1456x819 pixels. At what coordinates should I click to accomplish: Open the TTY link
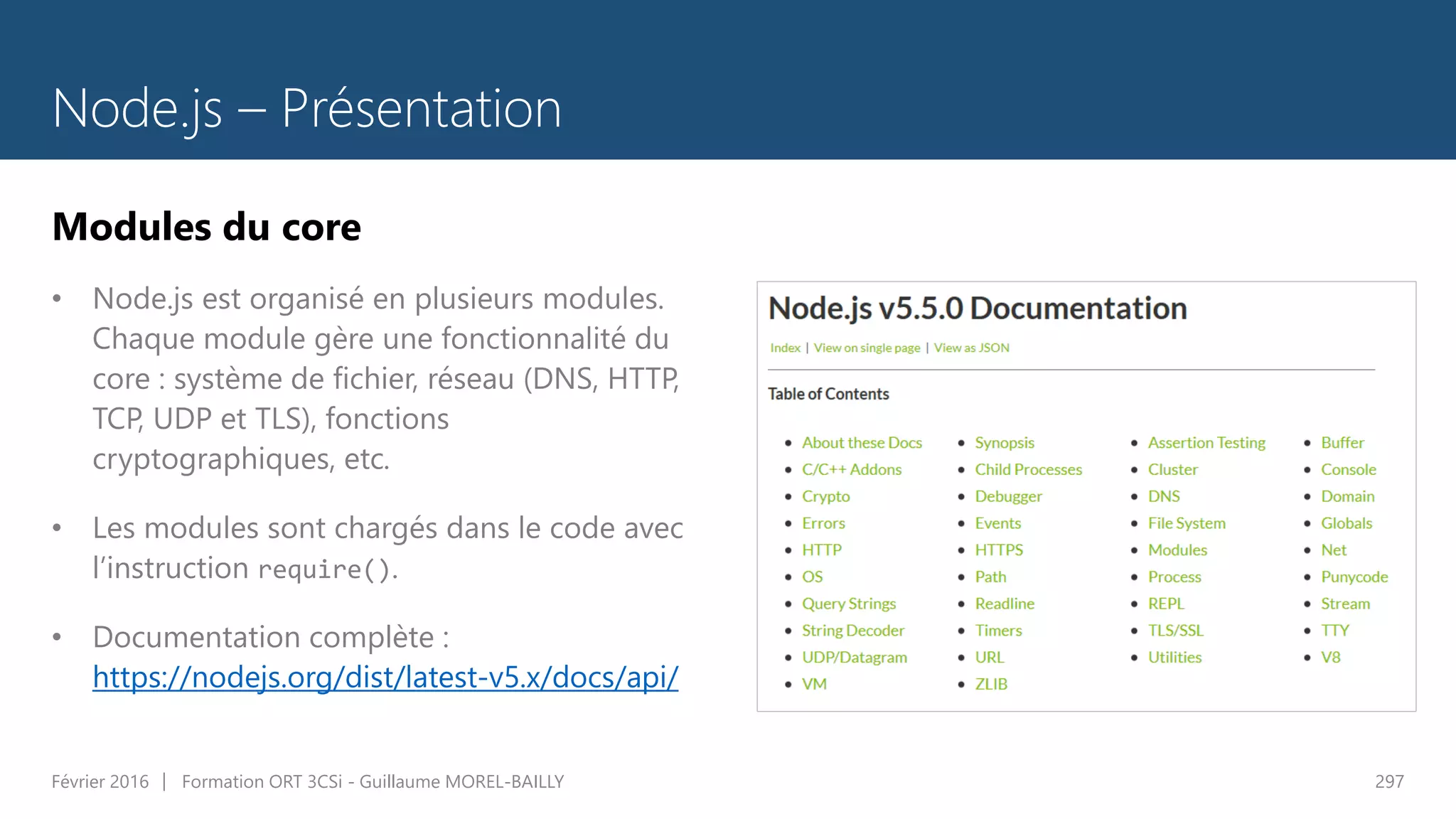pyautogui.click(x=1334, y=631)
